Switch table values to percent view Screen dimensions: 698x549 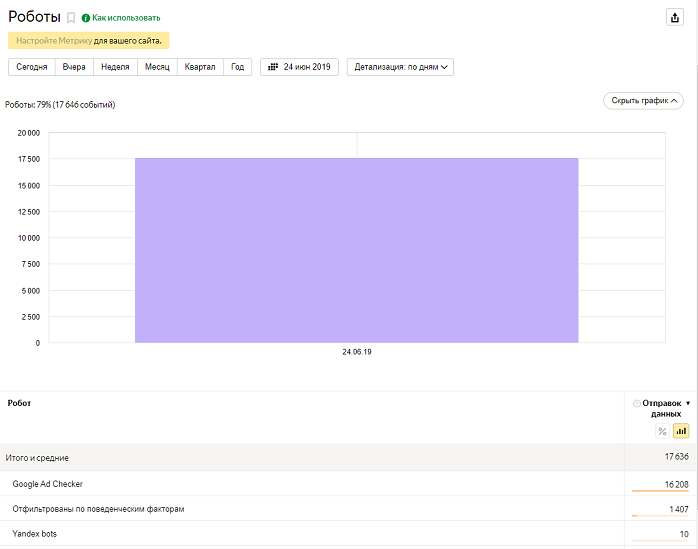pos(662,431)
